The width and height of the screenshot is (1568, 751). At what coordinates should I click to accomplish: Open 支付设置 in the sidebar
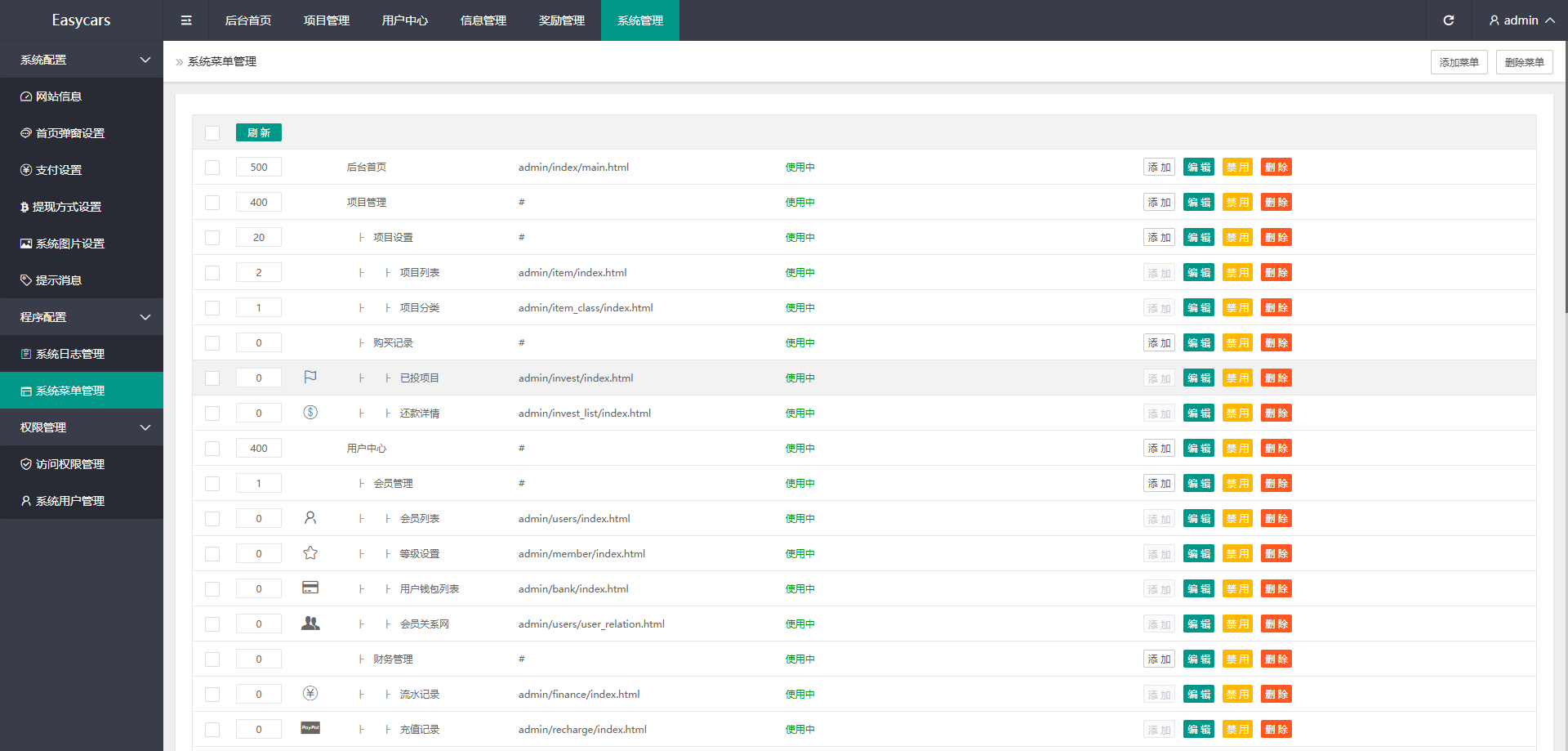click(x=59, y=170)
